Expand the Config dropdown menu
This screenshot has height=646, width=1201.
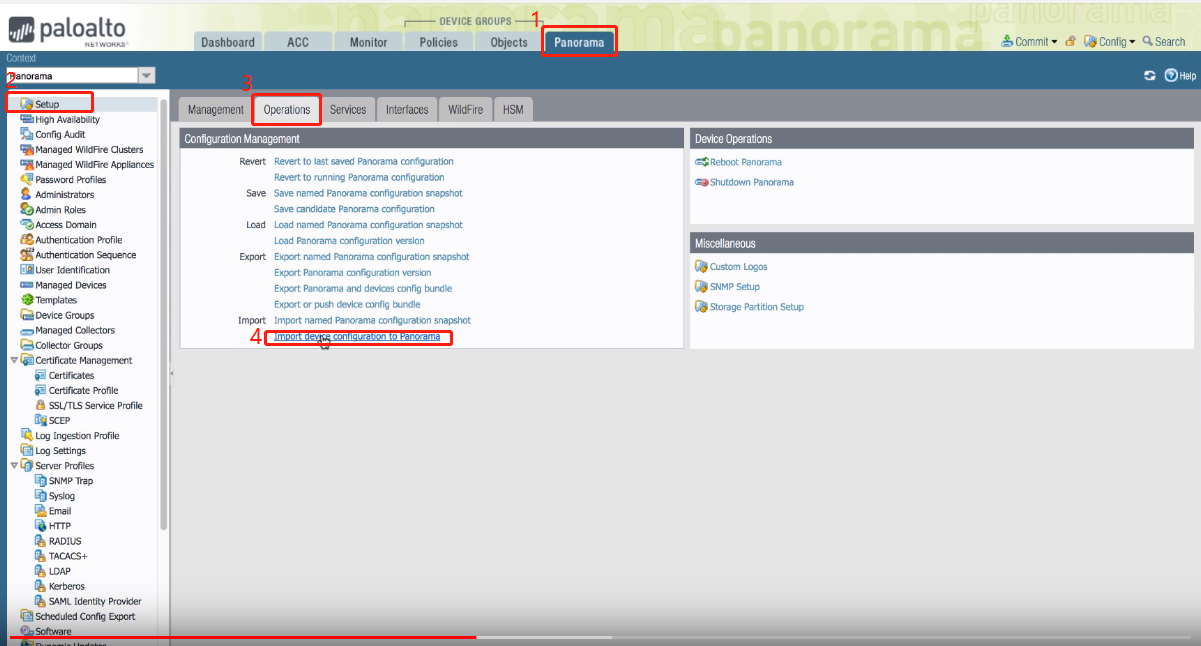pos(1110,42)
